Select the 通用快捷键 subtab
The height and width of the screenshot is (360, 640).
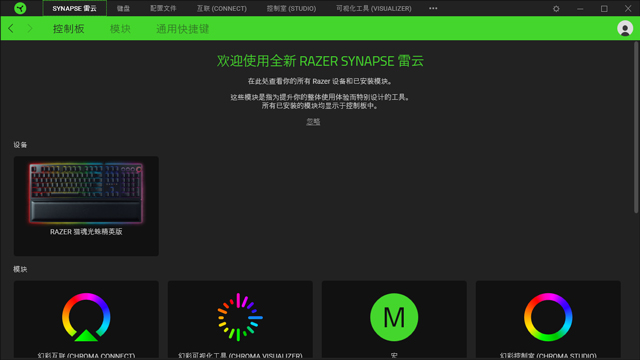pos(182,29)
